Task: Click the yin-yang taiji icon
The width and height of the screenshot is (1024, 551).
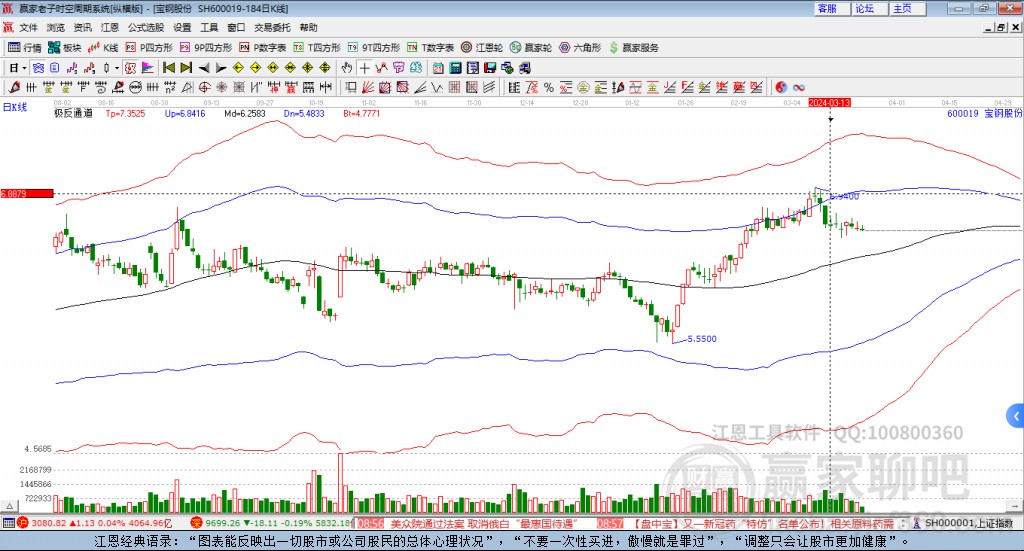Action: (780, 87)
